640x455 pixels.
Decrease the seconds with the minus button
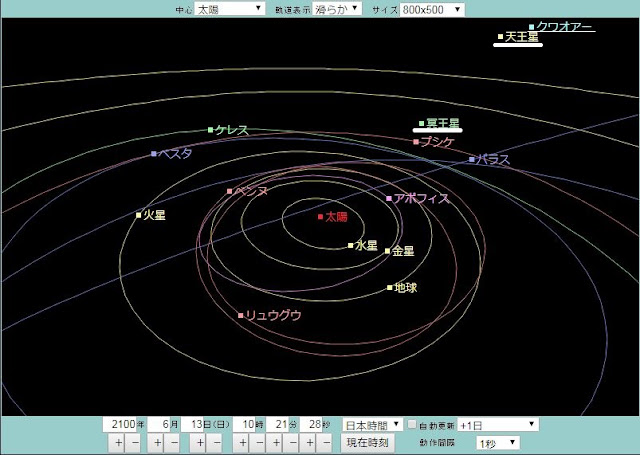pos(326,443)
